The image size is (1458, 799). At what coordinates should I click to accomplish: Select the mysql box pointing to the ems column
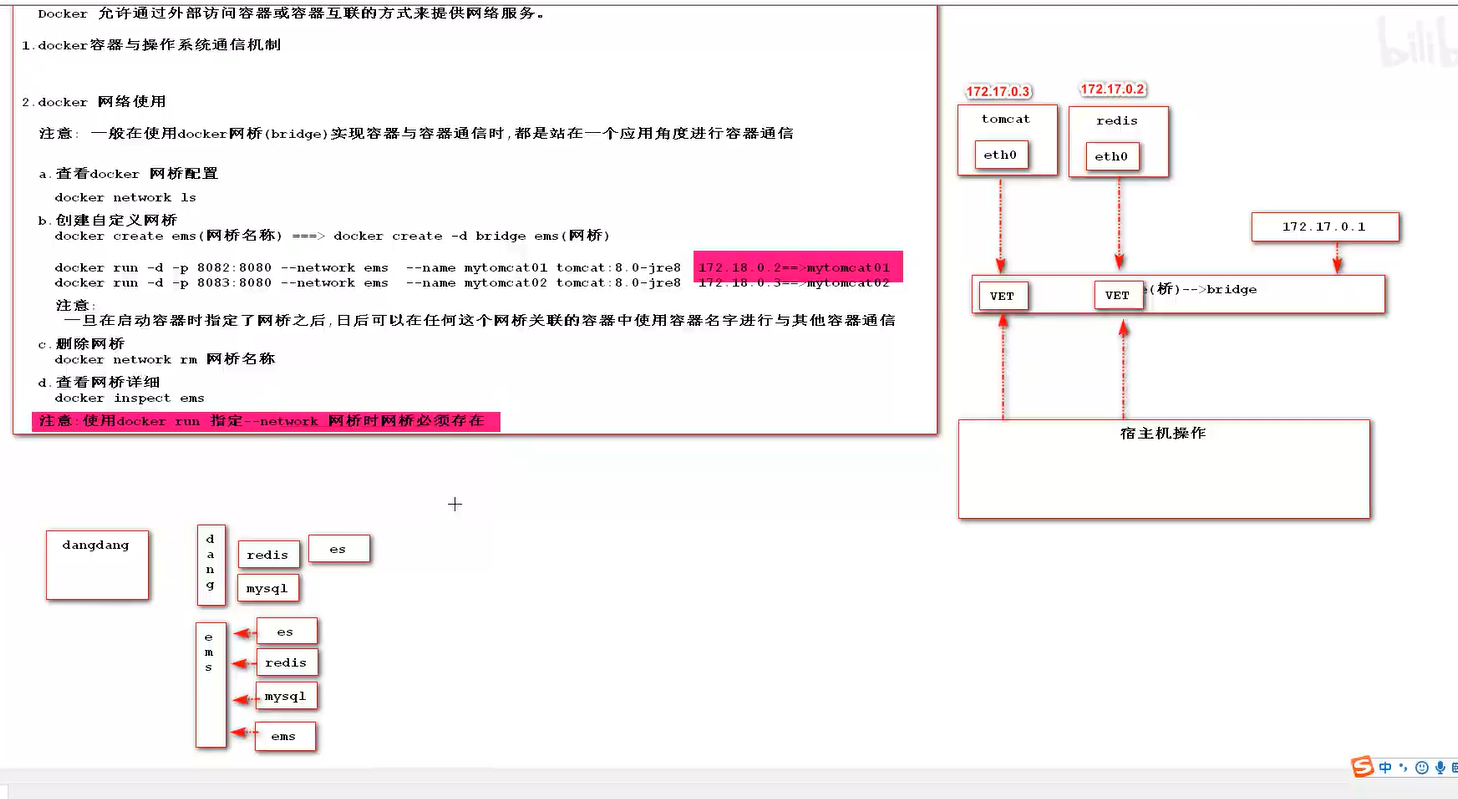[x=286, y=696]
